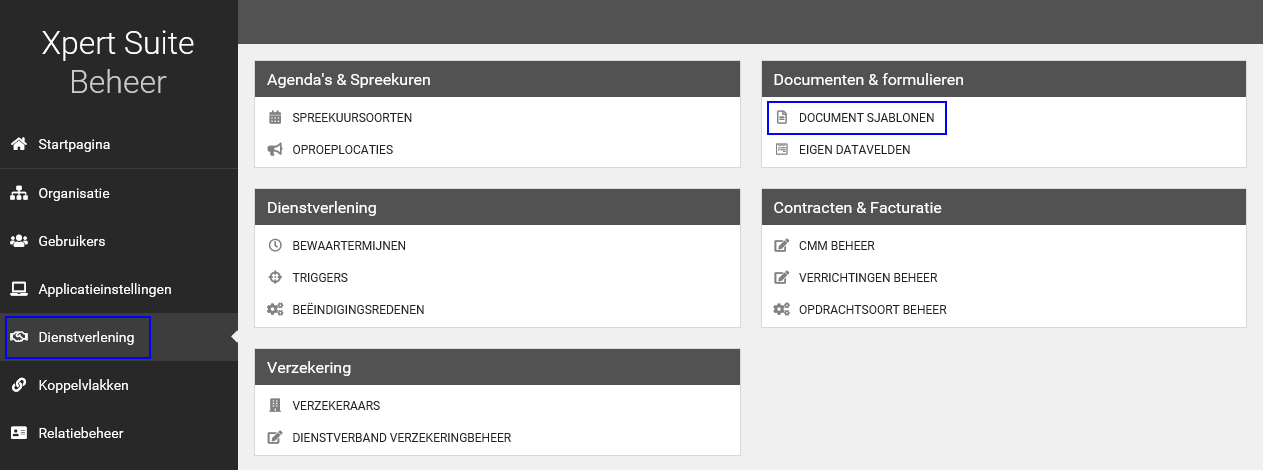The width and height of the screenshot is (1263, 470).
Task: Click the handshake icon beside Dienstverlening
Action: coord(18,337)
